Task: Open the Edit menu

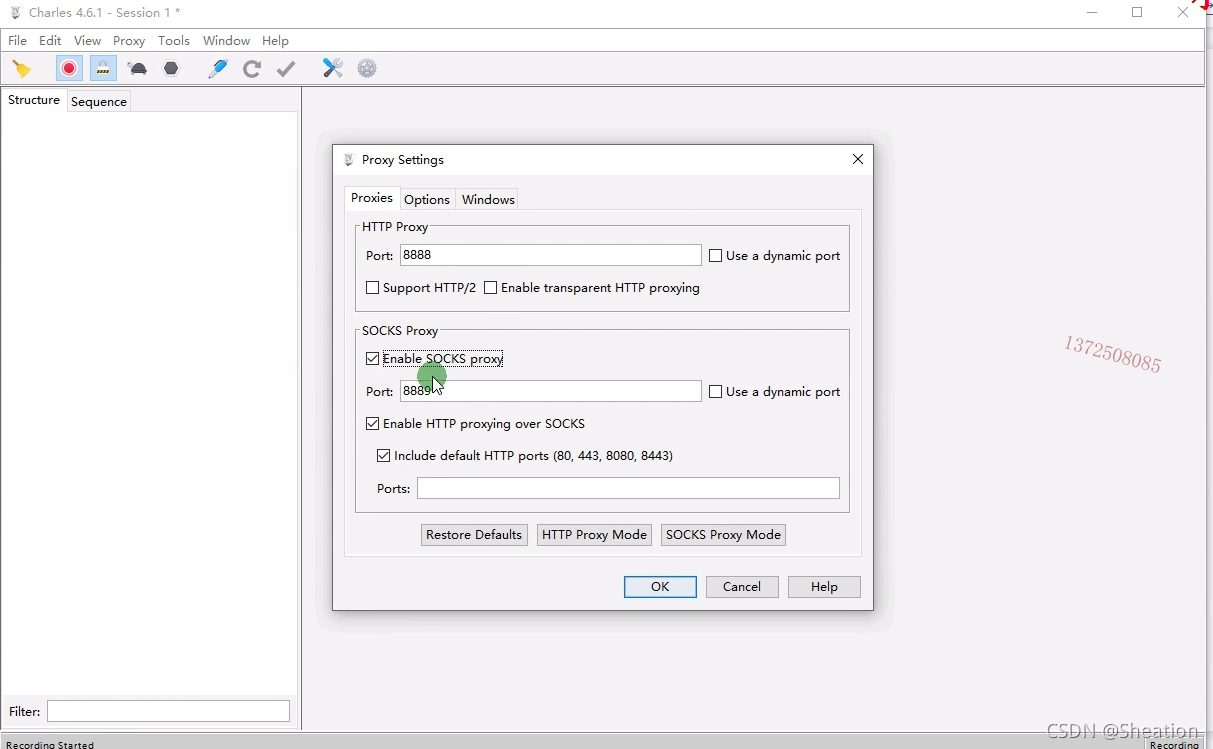Action: click(50, 41)
